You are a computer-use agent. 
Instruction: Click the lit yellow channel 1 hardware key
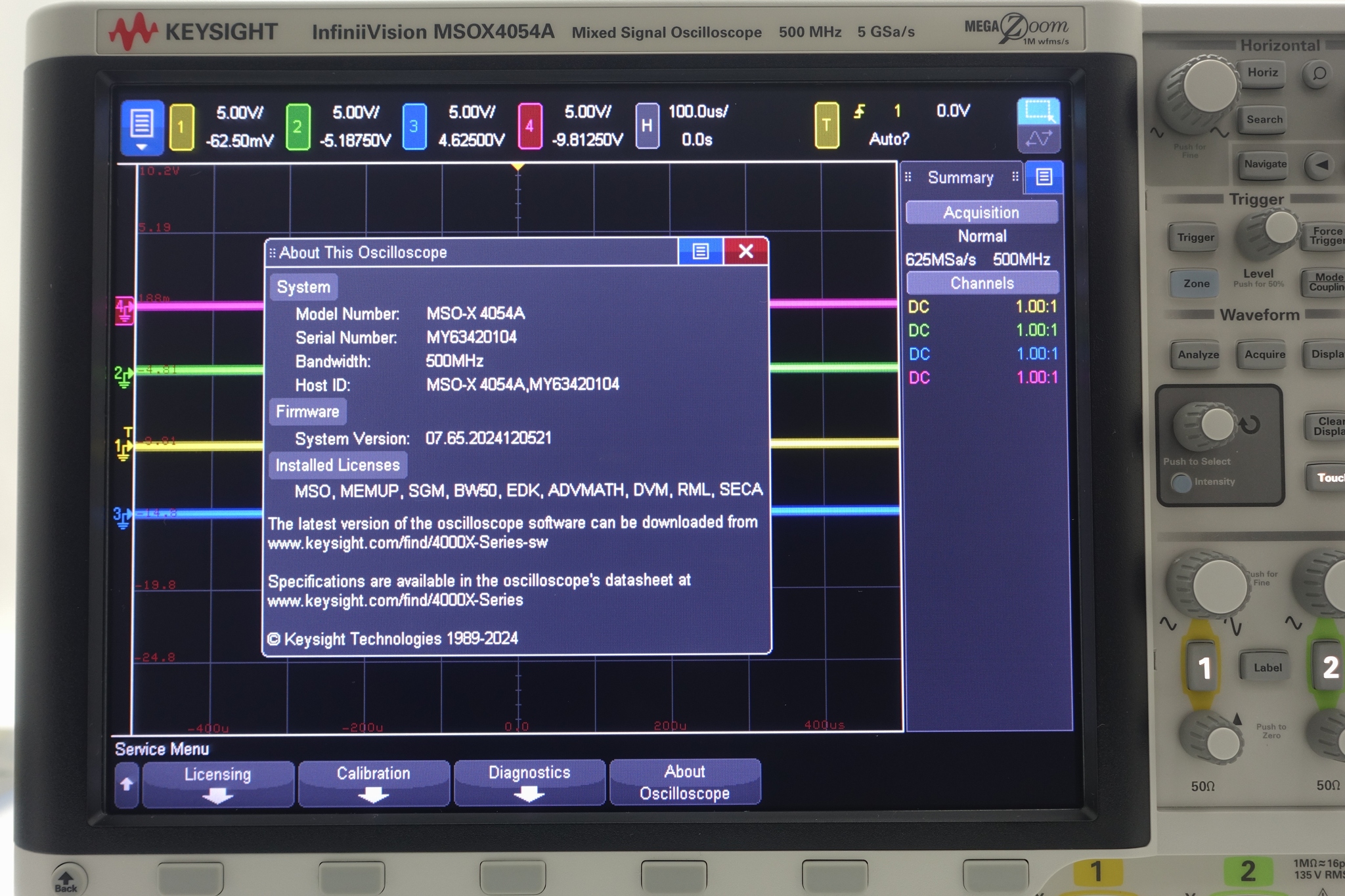1203,668
